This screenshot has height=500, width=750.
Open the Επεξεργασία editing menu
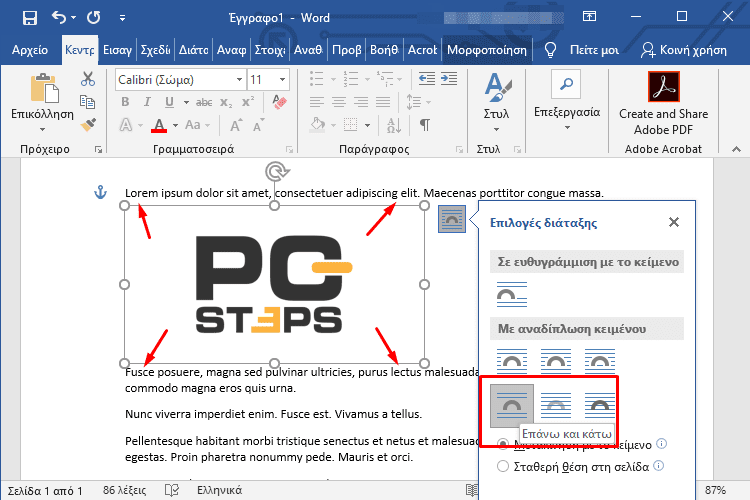pos(567,100)
